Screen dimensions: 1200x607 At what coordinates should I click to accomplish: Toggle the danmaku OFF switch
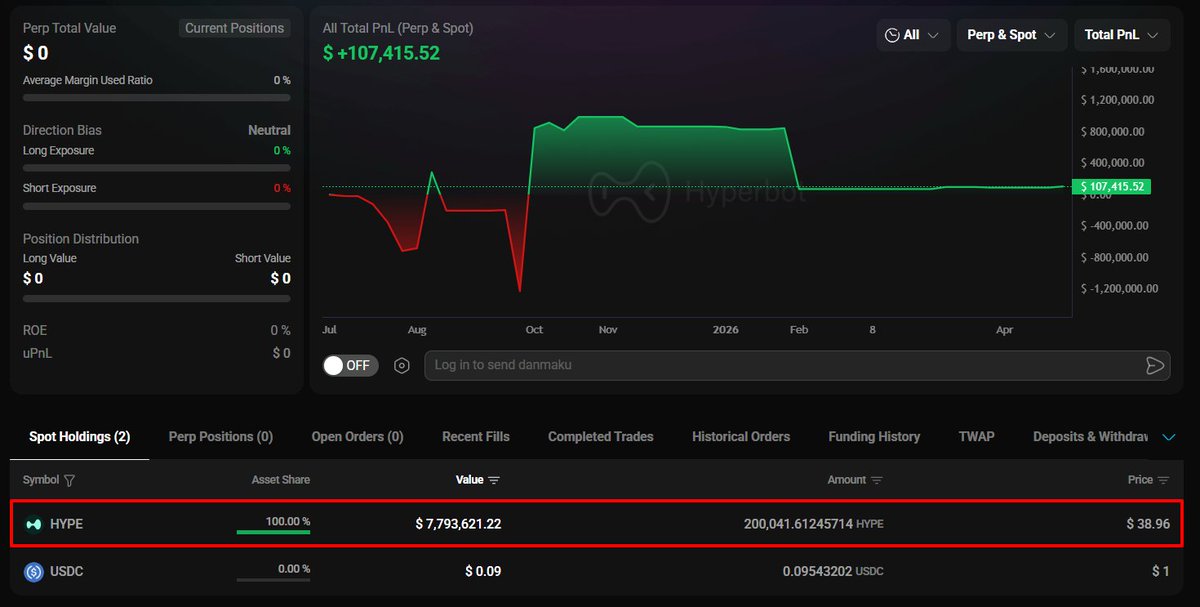click(350, 365)
